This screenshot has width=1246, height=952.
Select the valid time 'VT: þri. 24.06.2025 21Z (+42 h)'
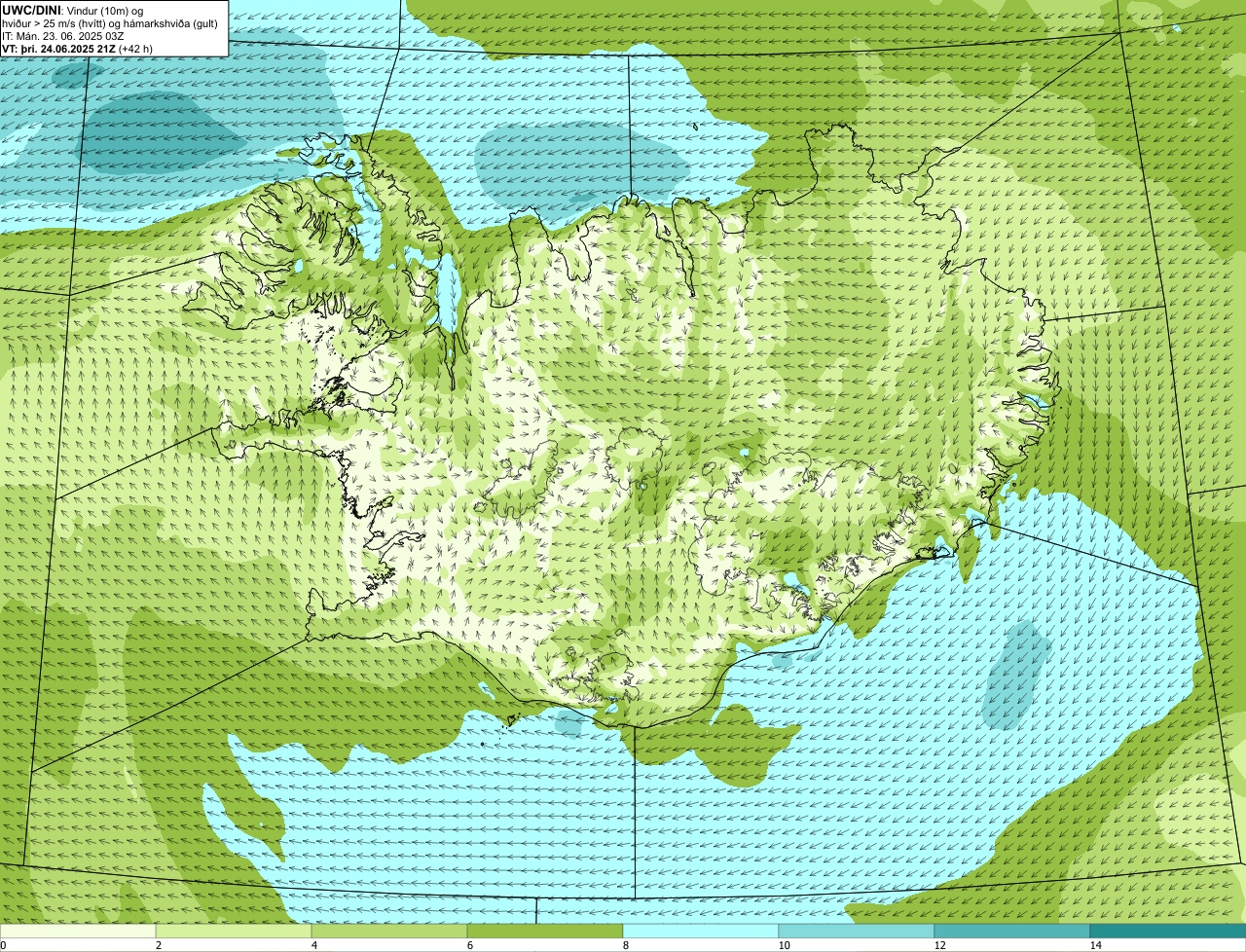[x=78, y=48]
